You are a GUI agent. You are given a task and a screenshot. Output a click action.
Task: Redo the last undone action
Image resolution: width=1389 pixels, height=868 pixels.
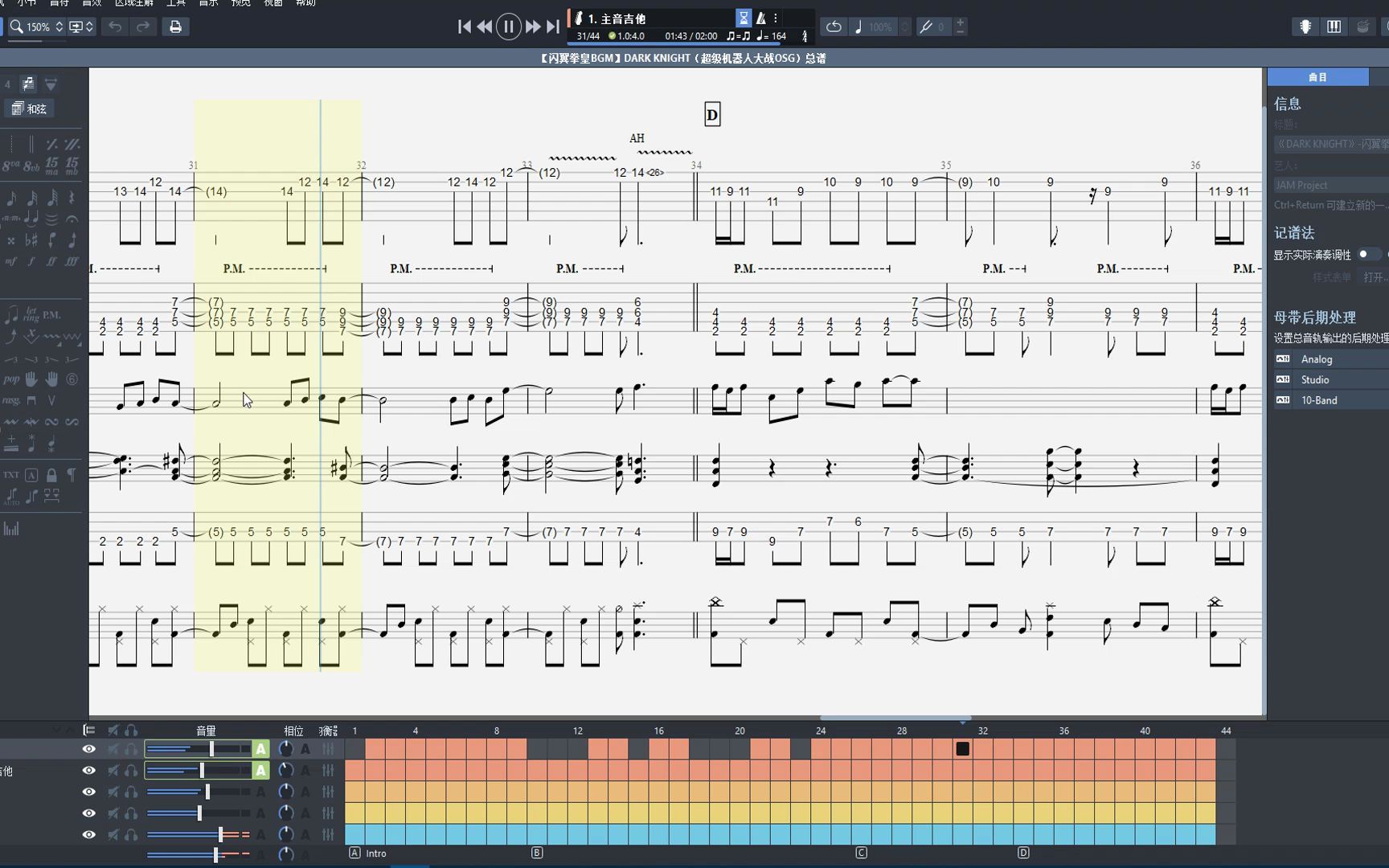pos(143,27)
